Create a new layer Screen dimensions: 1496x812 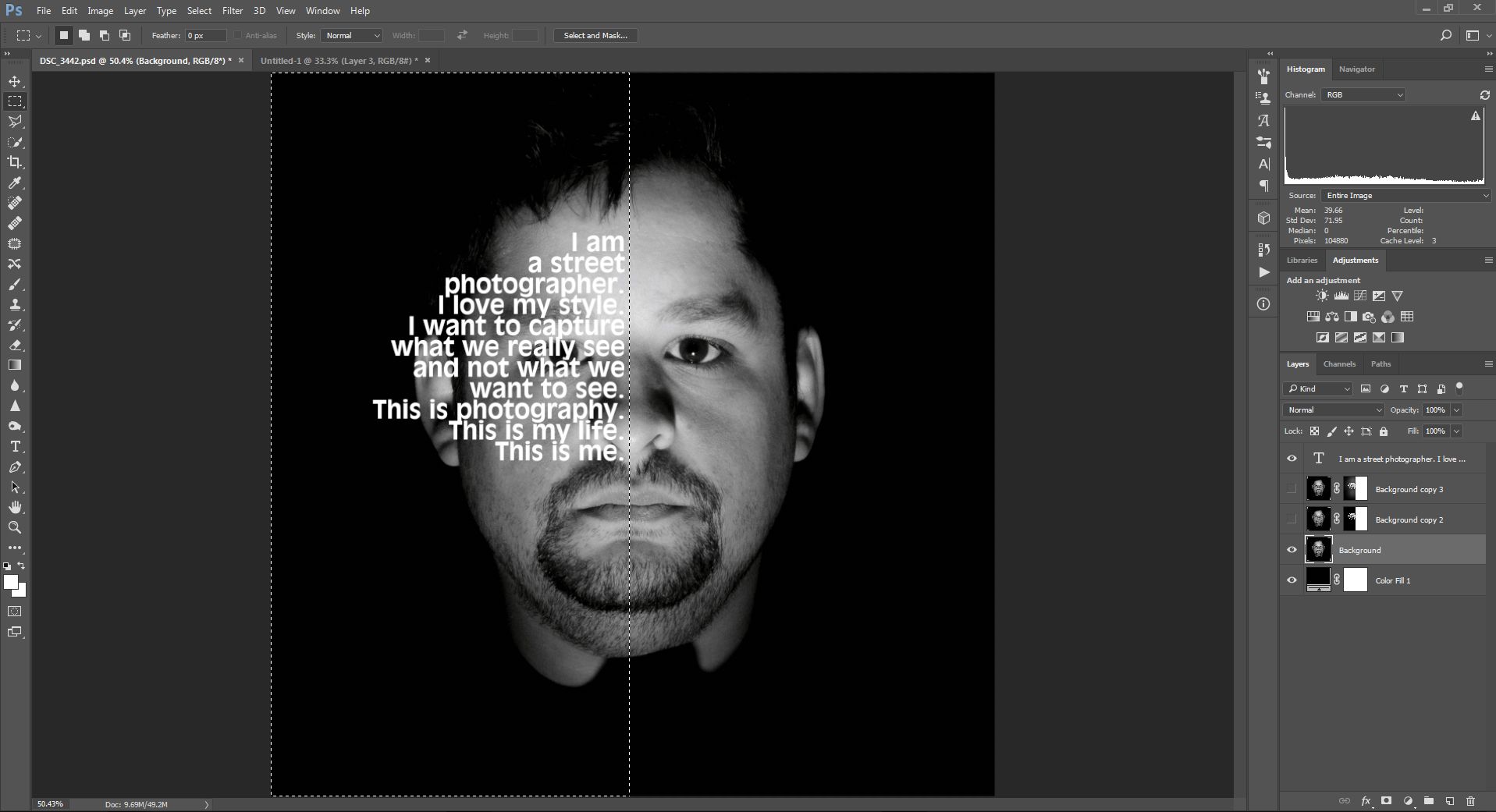[x=1450, y=801]
